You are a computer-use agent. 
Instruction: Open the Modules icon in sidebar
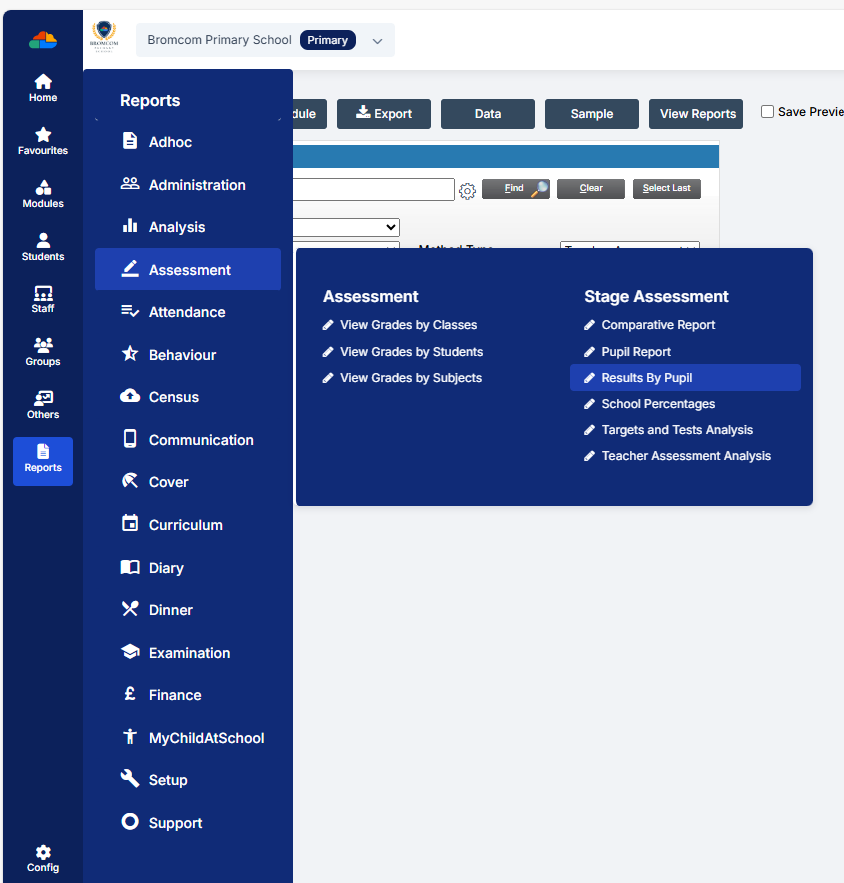(43, 194)
